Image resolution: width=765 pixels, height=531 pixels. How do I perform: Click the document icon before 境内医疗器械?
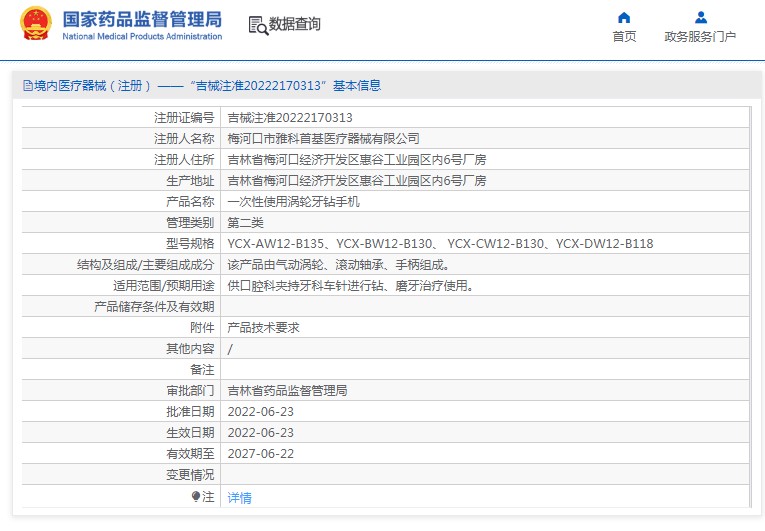[x=27, y=86]
